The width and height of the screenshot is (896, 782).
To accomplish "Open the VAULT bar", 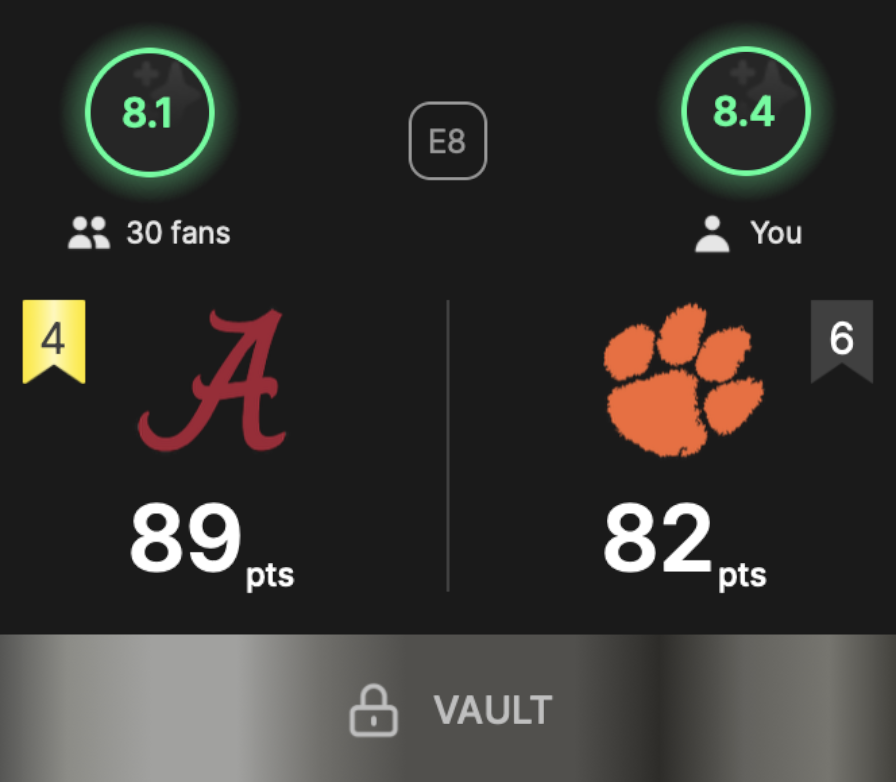I will (x=448, y=708).
